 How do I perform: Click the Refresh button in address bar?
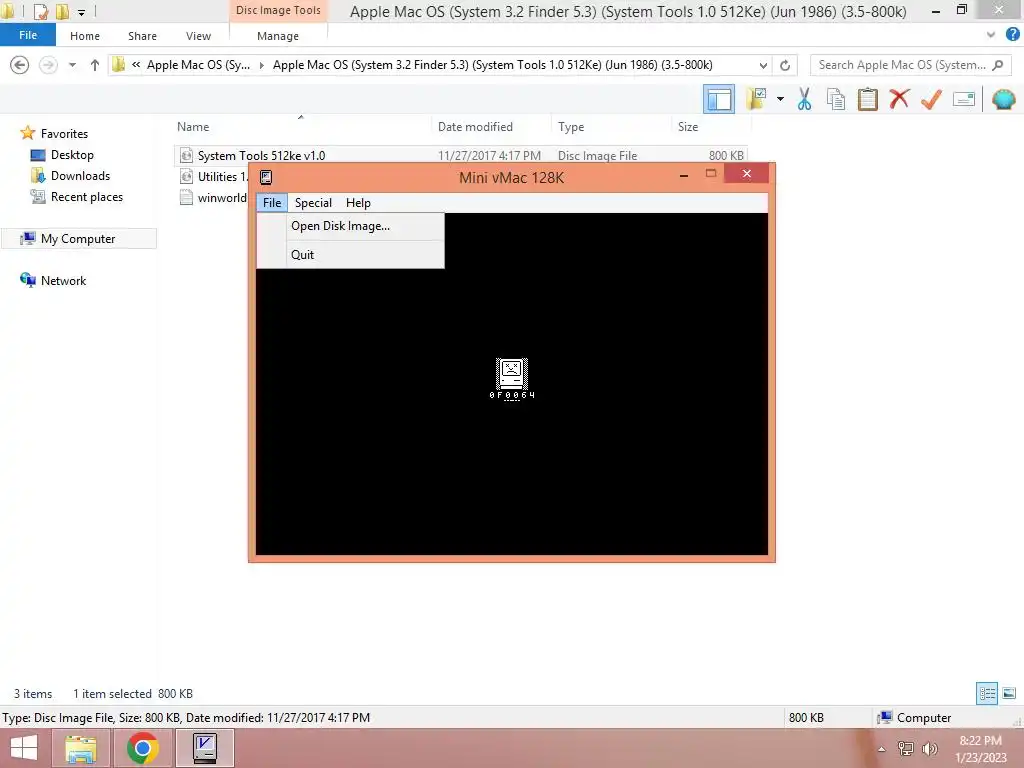(785, 65)
